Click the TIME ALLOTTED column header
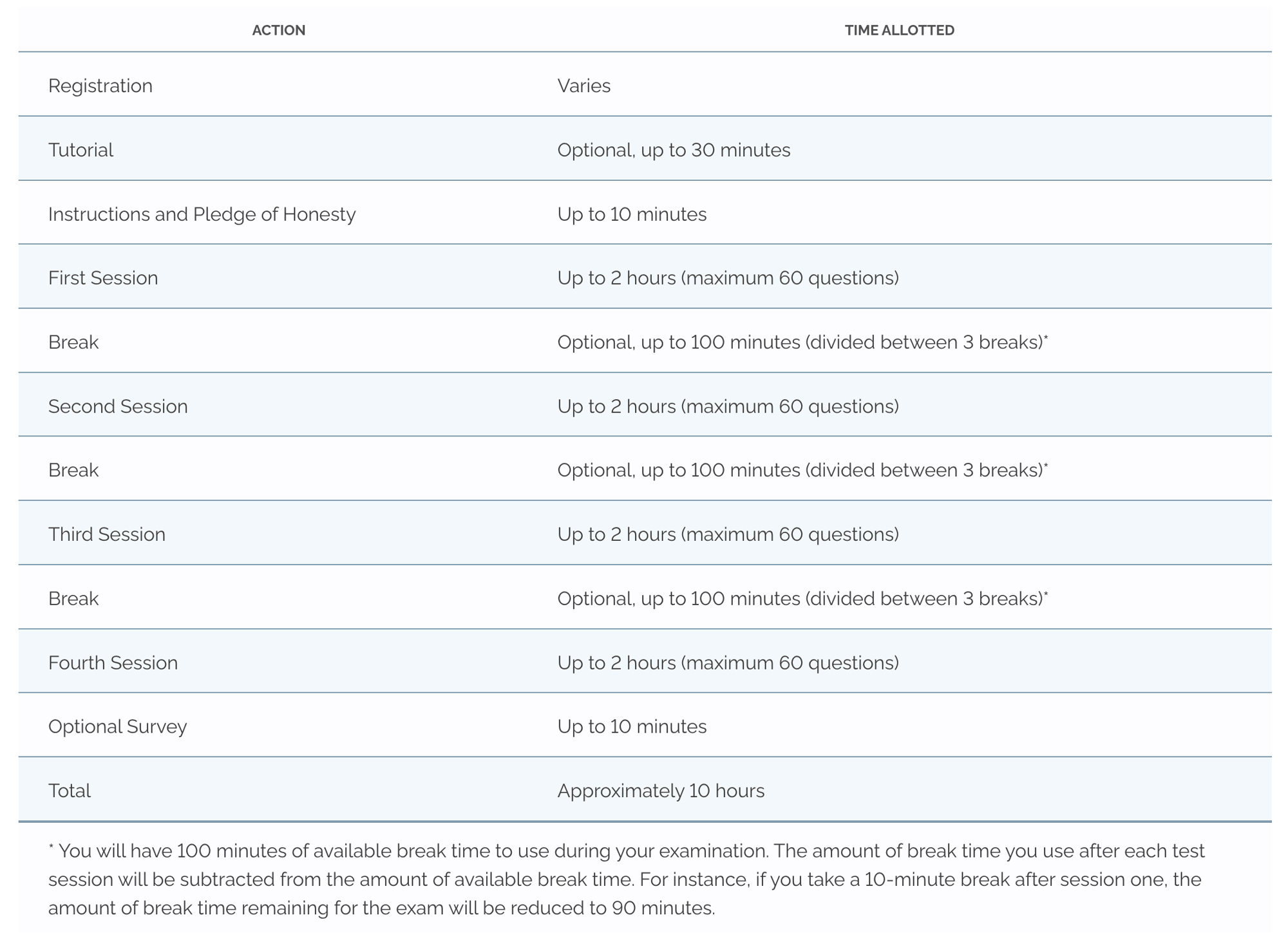 [x=899, y=30]
